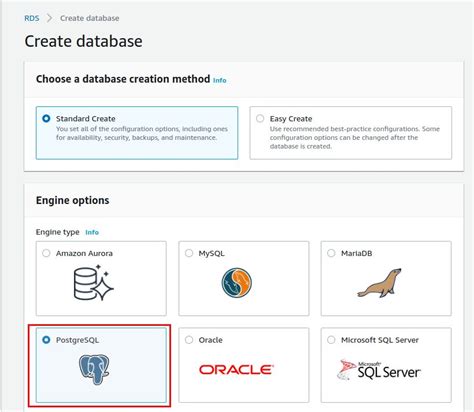Viewport: 474px width, 412px height.
Task: Choose the Amazon Aurora engine radio button
Action: 46,253
